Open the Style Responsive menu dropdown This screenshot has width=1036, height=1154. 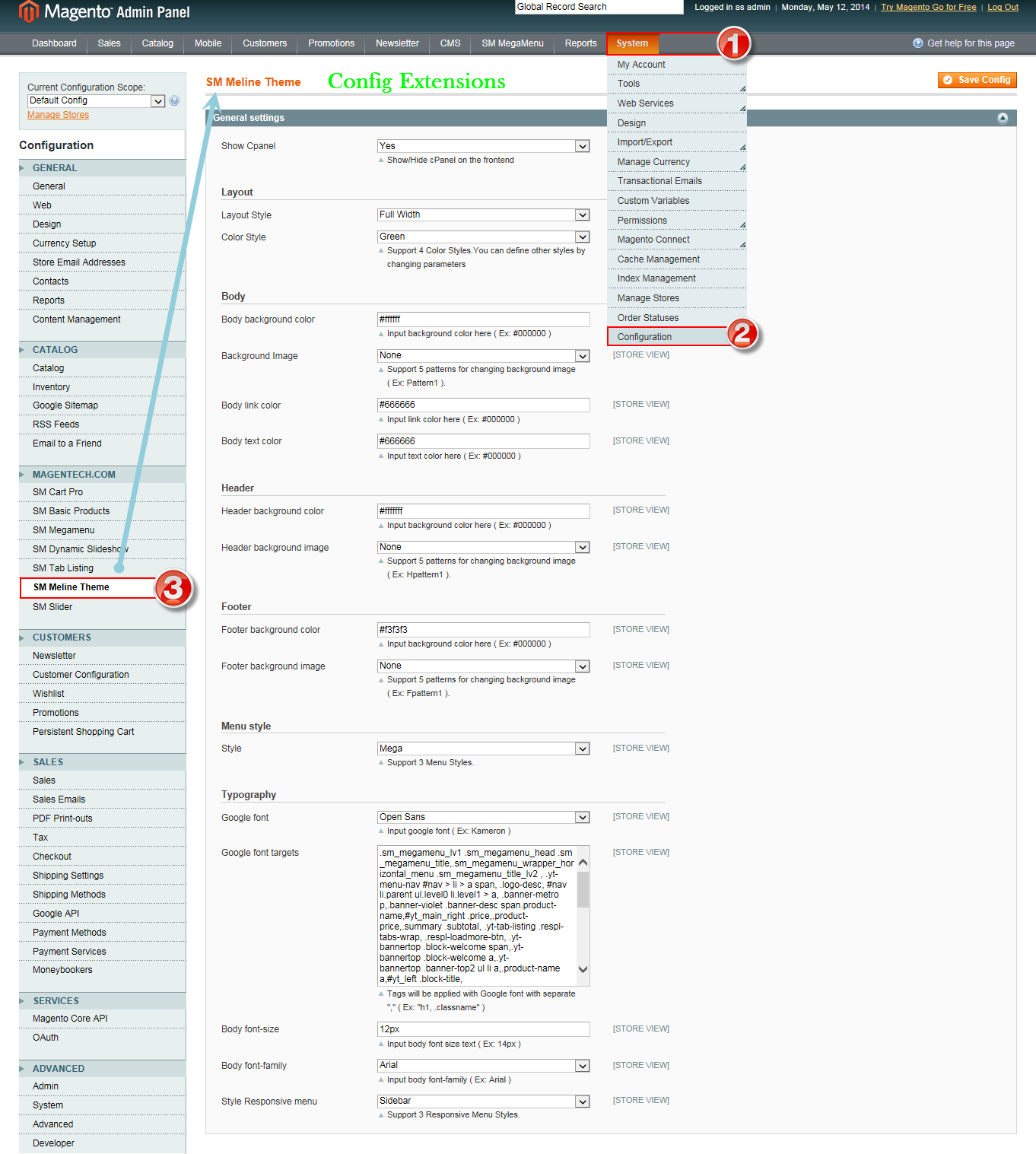tap(484, 1102)
